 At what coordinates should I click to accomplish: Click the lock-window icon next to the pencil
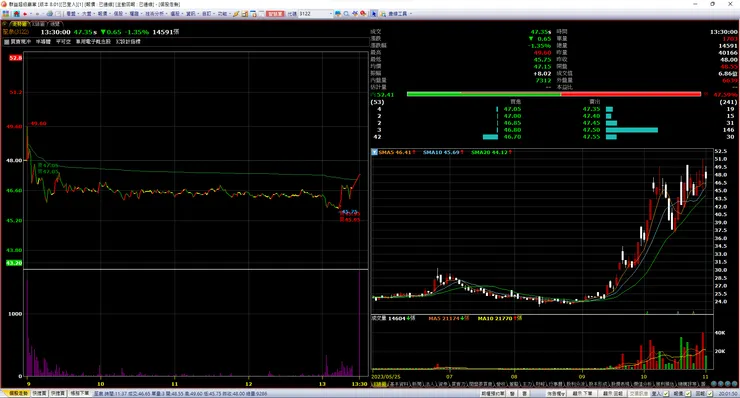tap(244, 14)
